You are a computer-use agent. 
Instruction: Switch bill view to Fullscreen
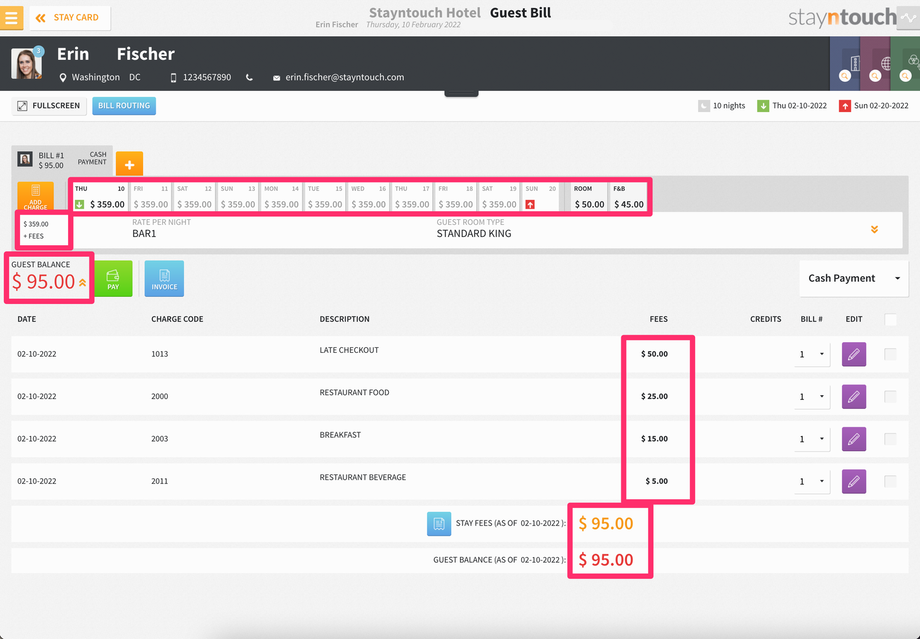click(49, 106)
